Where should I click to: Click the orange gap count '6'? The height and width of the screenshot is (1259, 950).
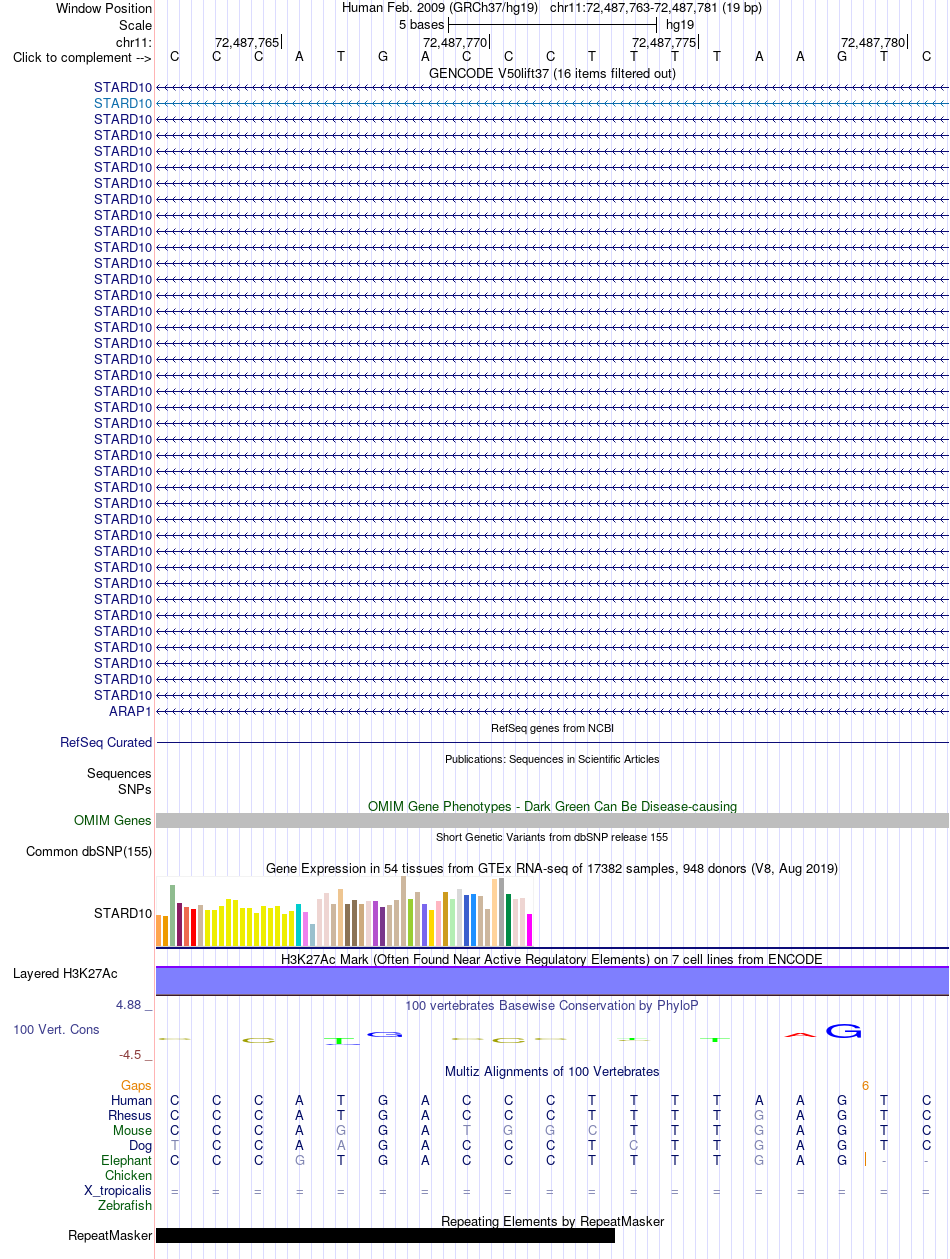click(x=865, y=1085)
